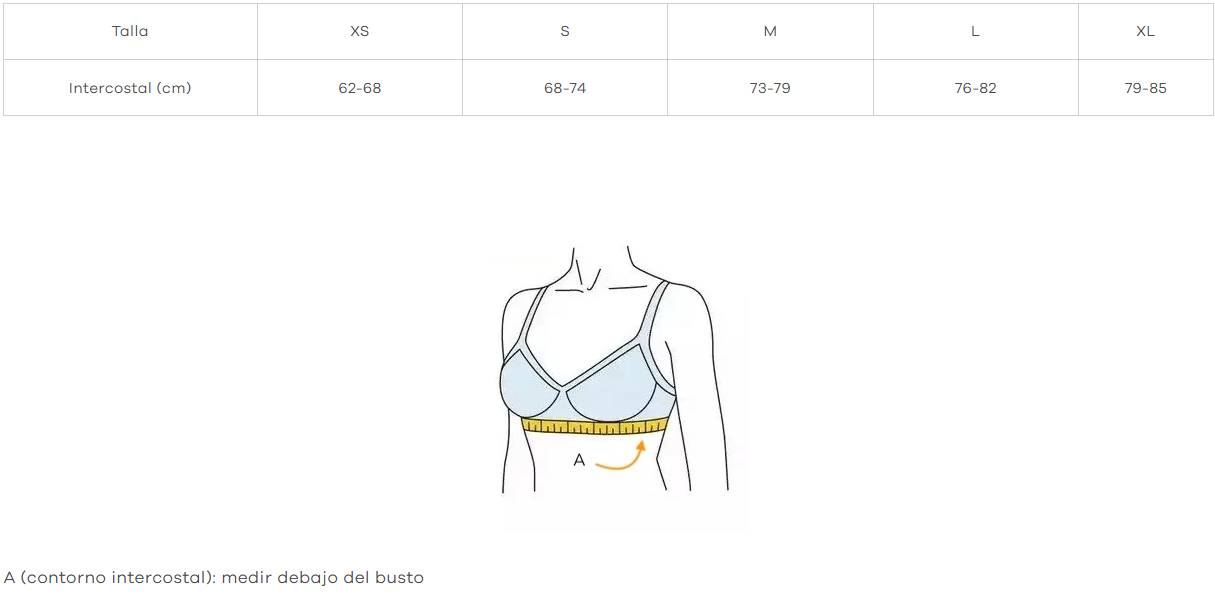Click the neck outline of the figure
The height and width of the screenshot is (603, 1215).
[x=601, y=268]
